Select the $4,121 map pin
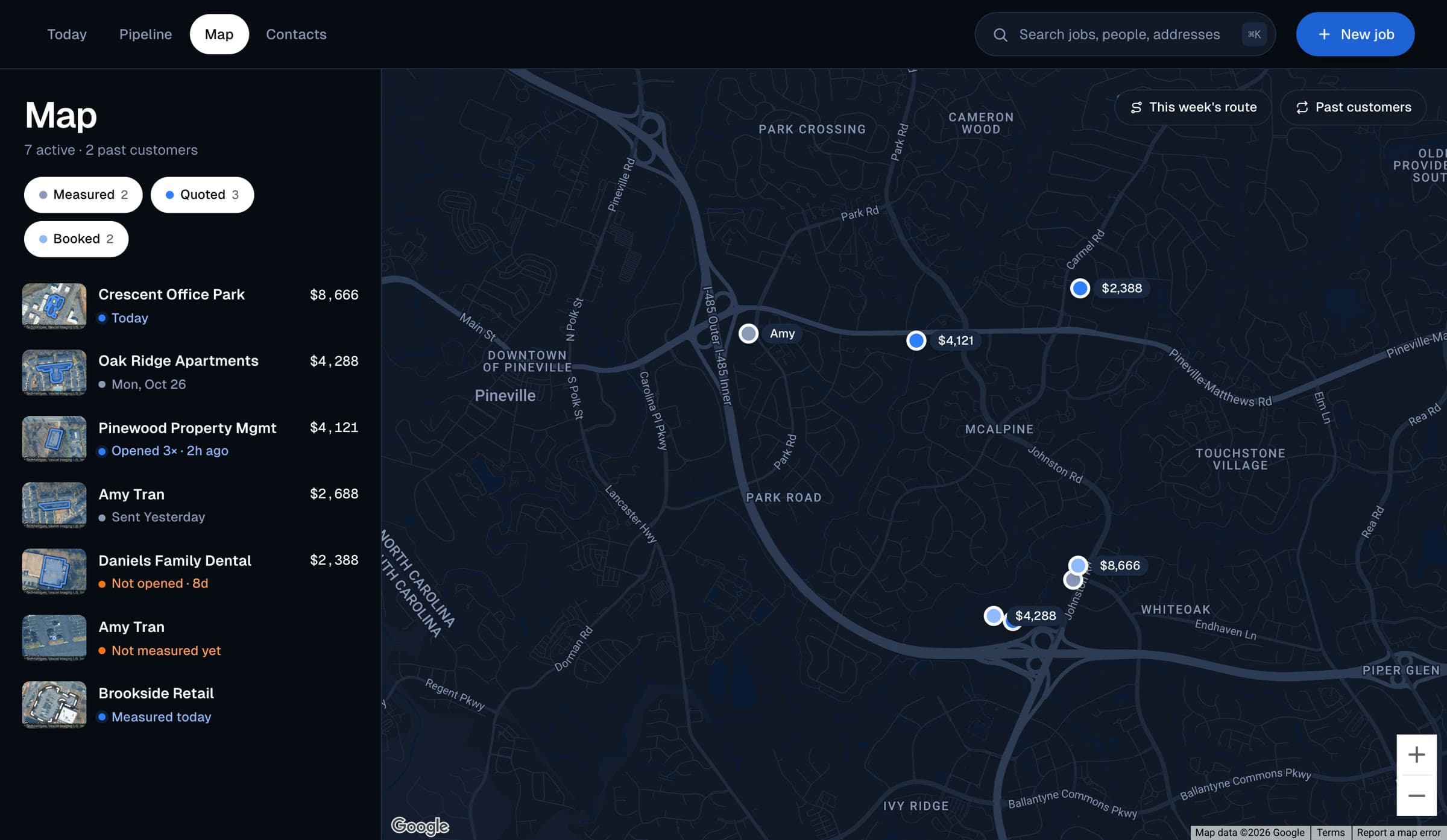This screenshot has width=1447, height=840. pyautogui.click(x=916, y=340)
